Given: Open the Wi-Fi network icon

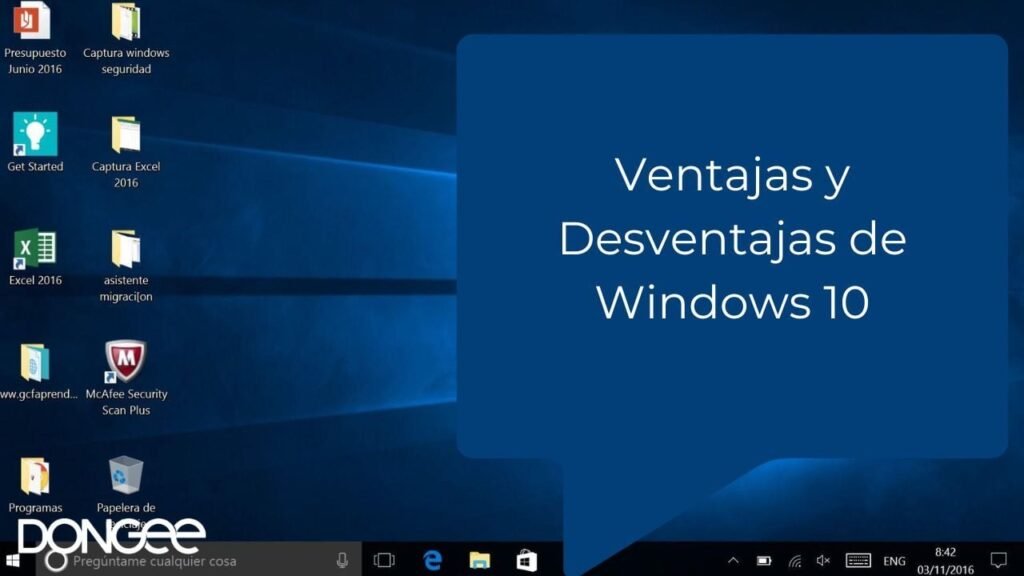Looking at the screenshot, I should pyautogui.click(x=794, y=560).
